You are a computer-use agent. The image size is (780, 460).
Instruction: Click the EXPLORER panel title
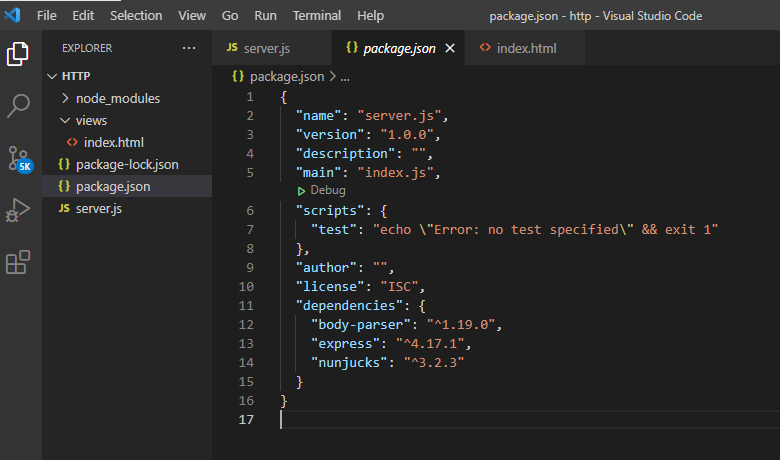(x=87, y=48)
